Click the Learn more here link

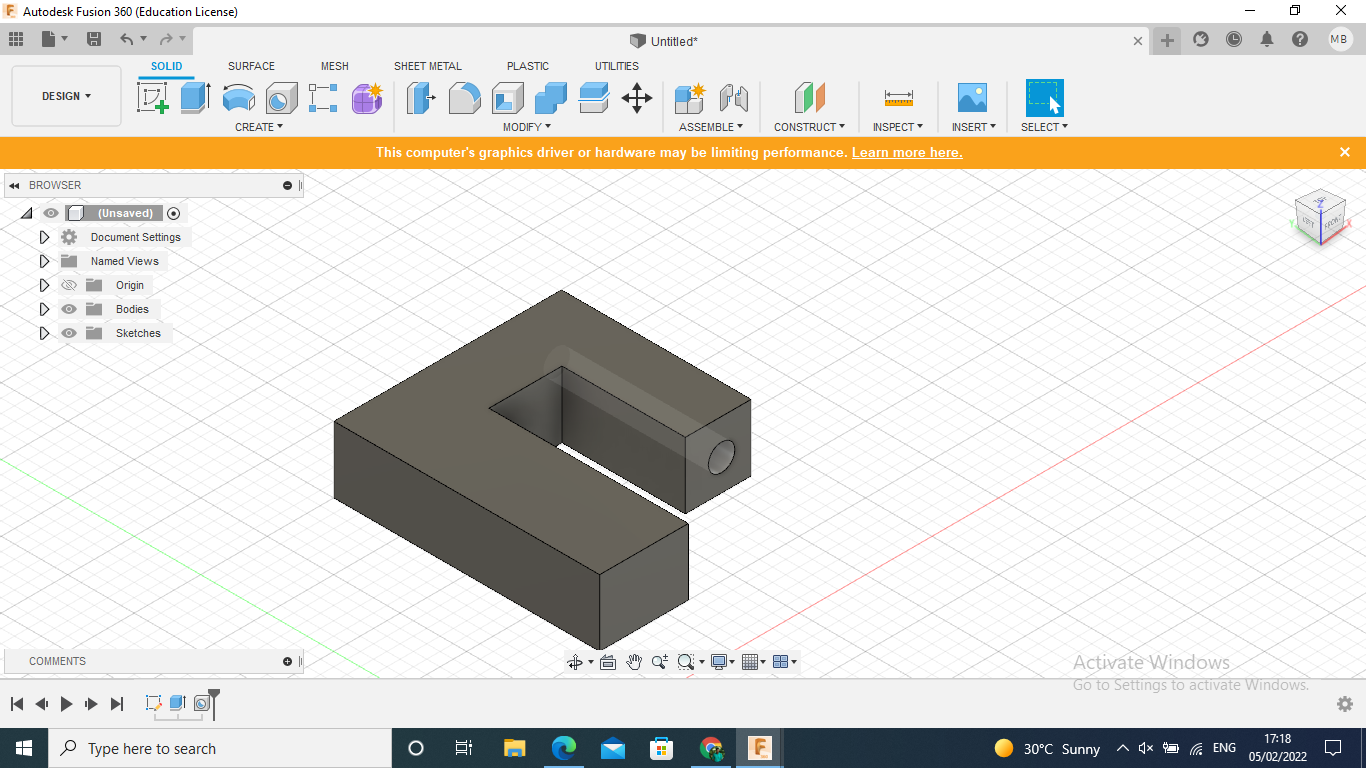pyautogui.click(x=906, y=152)
